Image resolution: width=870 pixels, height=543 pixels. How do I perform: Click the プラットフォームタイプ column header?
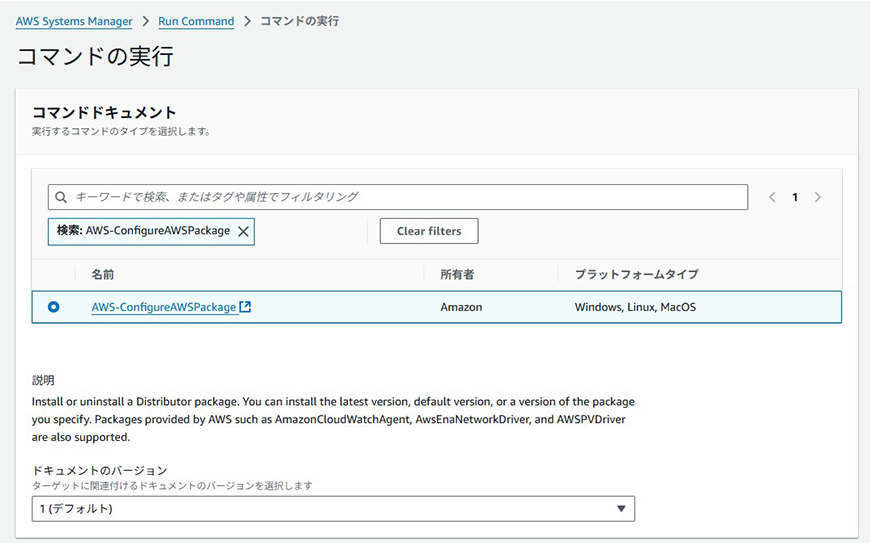(x=636, y=274)
